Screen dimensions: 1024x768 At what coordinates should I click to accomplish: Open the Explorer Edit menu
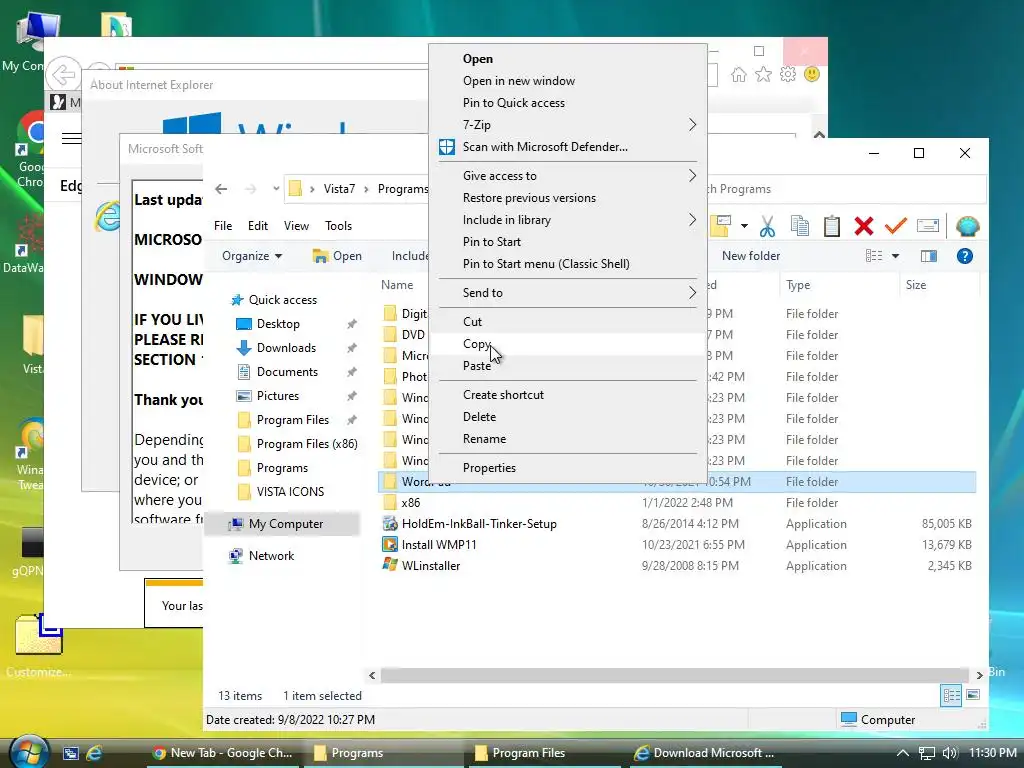pos(257,226)
